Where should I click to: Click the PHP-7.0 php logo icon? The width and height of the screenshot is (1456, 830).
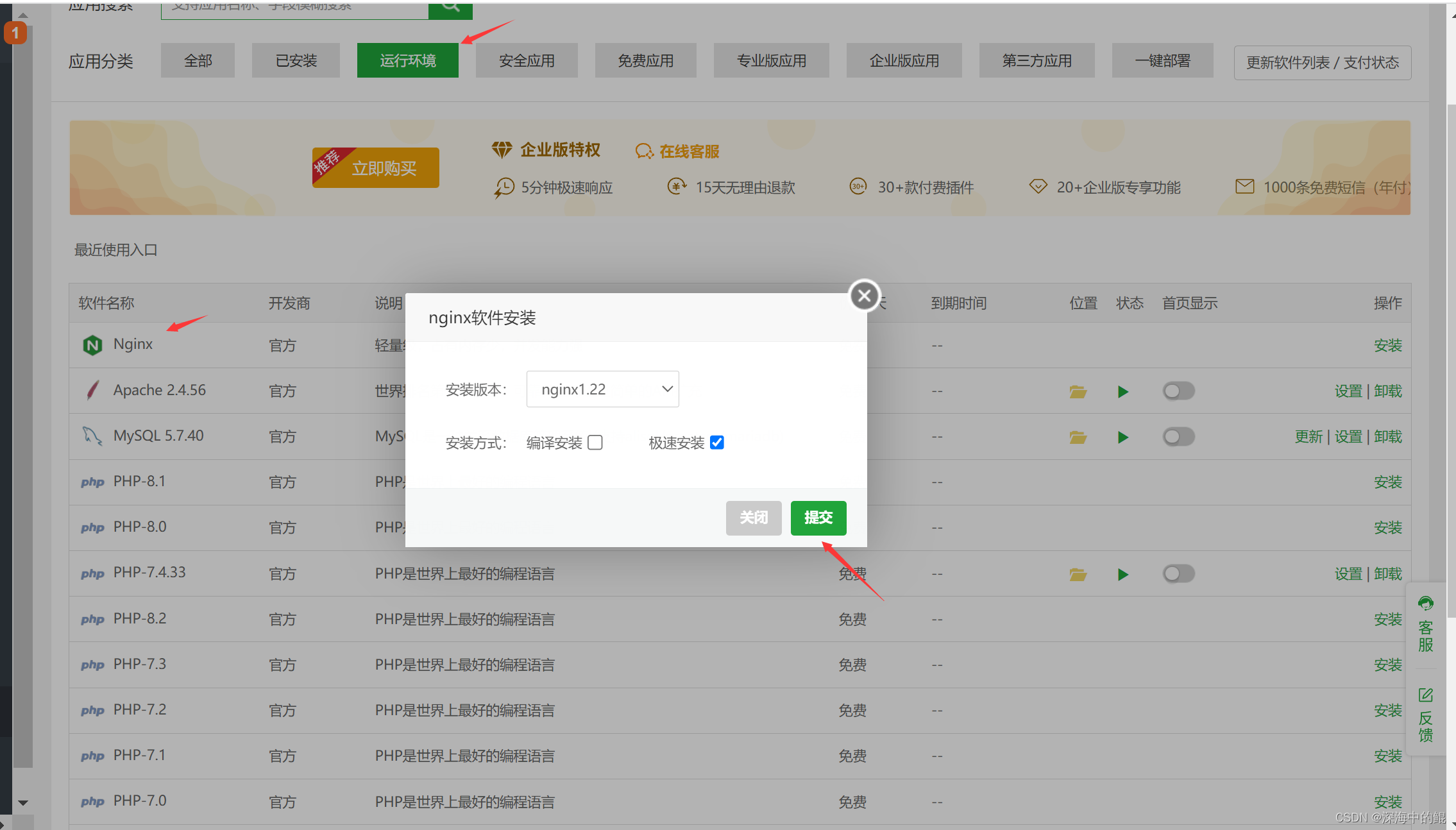[x=92, y=802]
